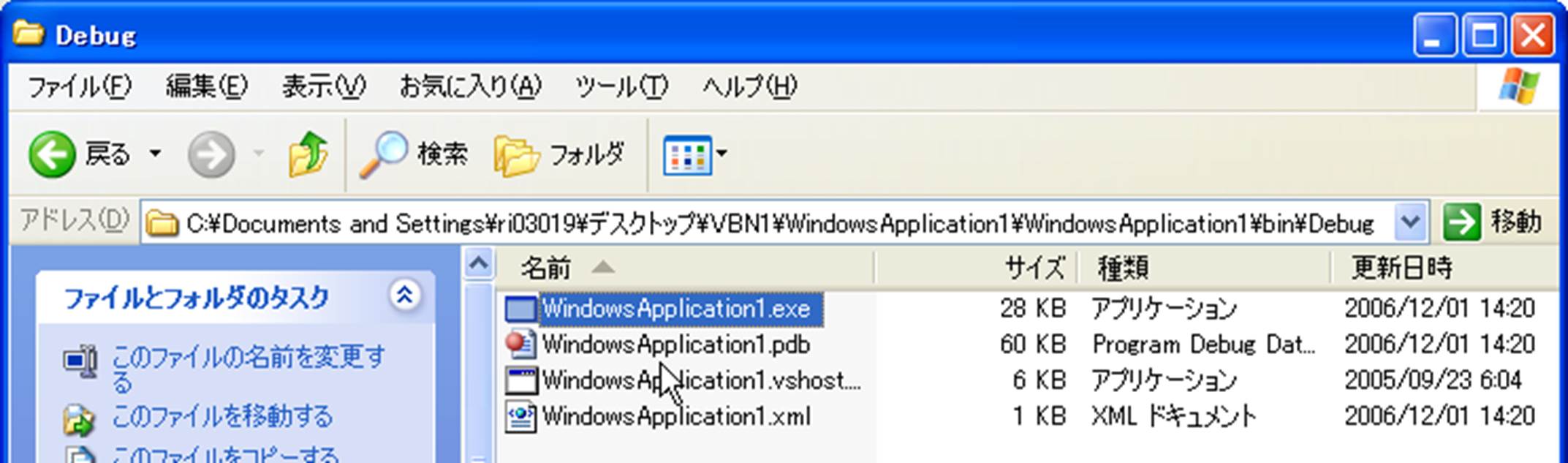Click the Views grid icon

coord(686,155)
